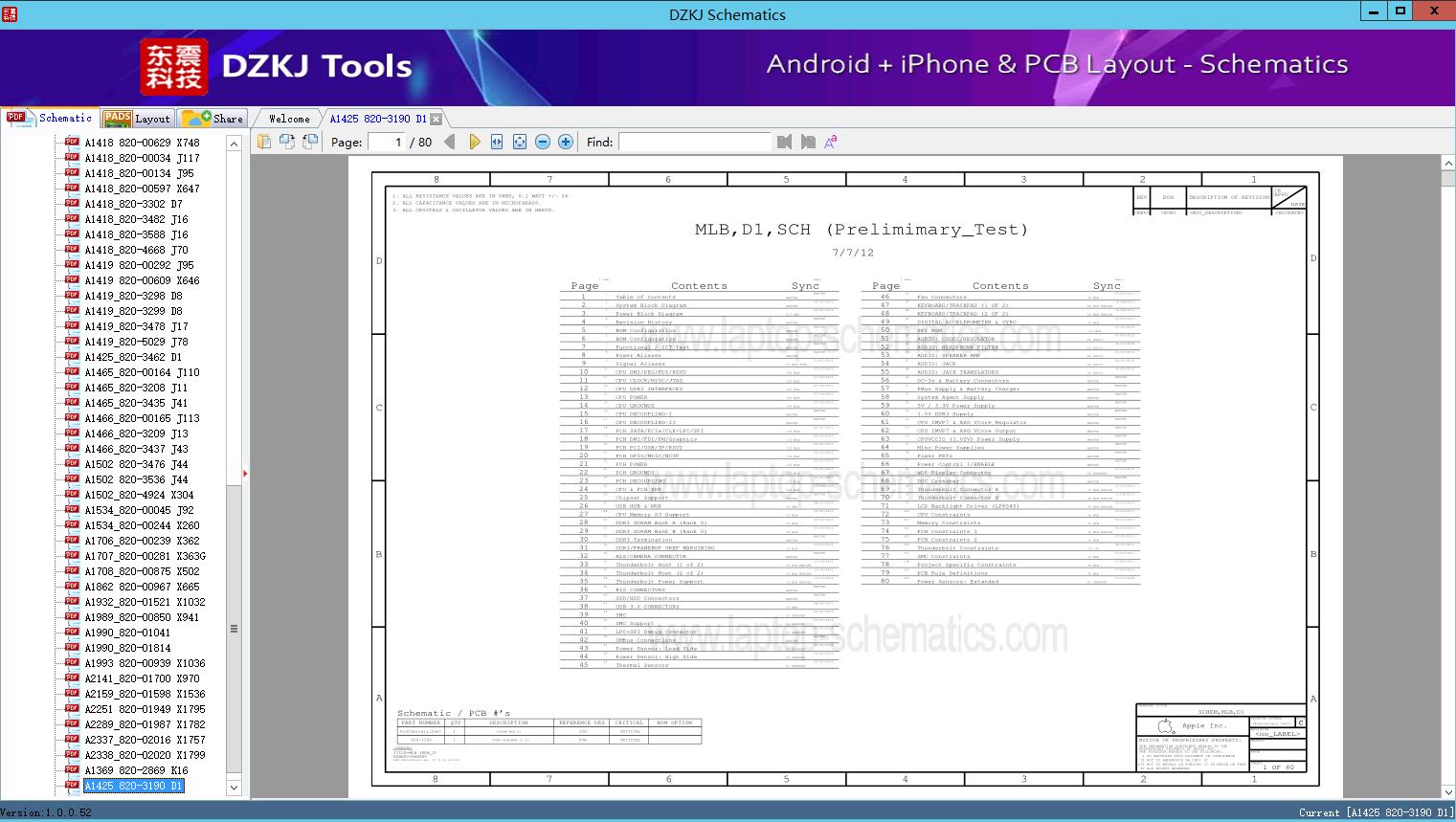Select the A1425 820-3190 D1 document tab
Screen dimensions: 1456x822
pyautogui.click(x=378, y=119)
